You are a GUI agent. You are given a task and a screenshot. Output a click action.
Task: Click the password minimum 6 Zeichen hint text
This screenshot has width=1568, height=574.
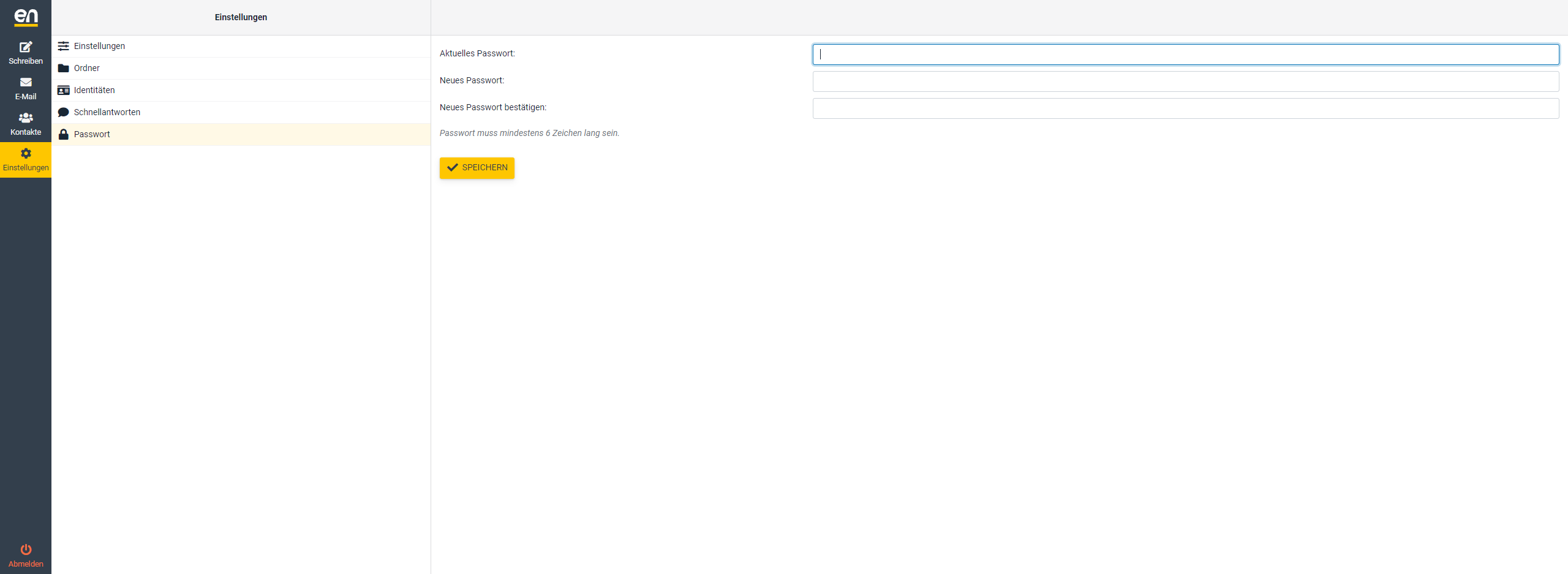tap(530, 134)
